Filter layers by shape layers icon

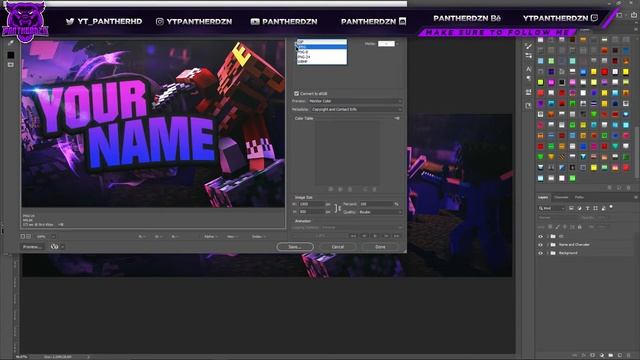tap(596, 208)
